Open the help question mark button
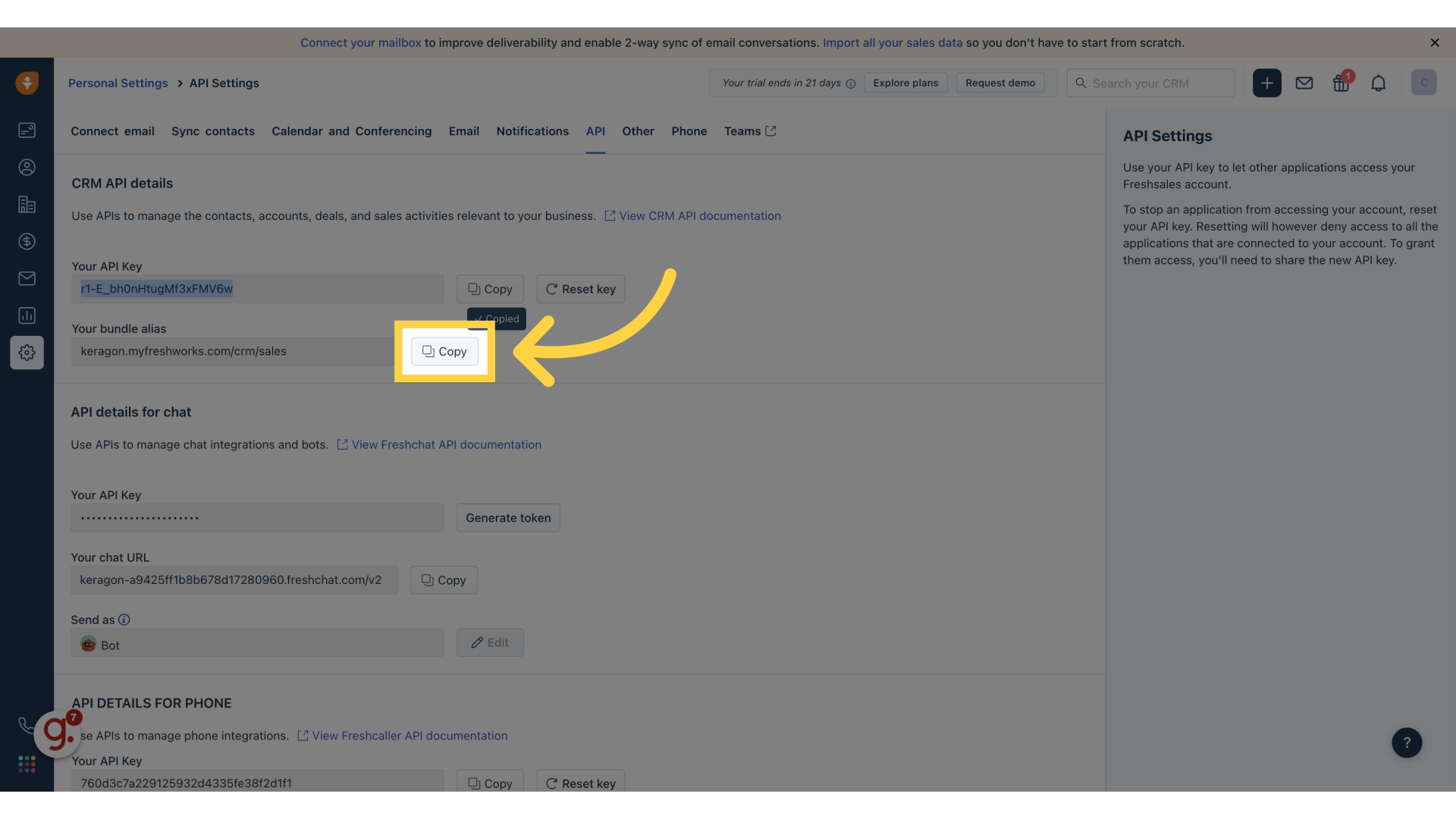 [1406, 742]
